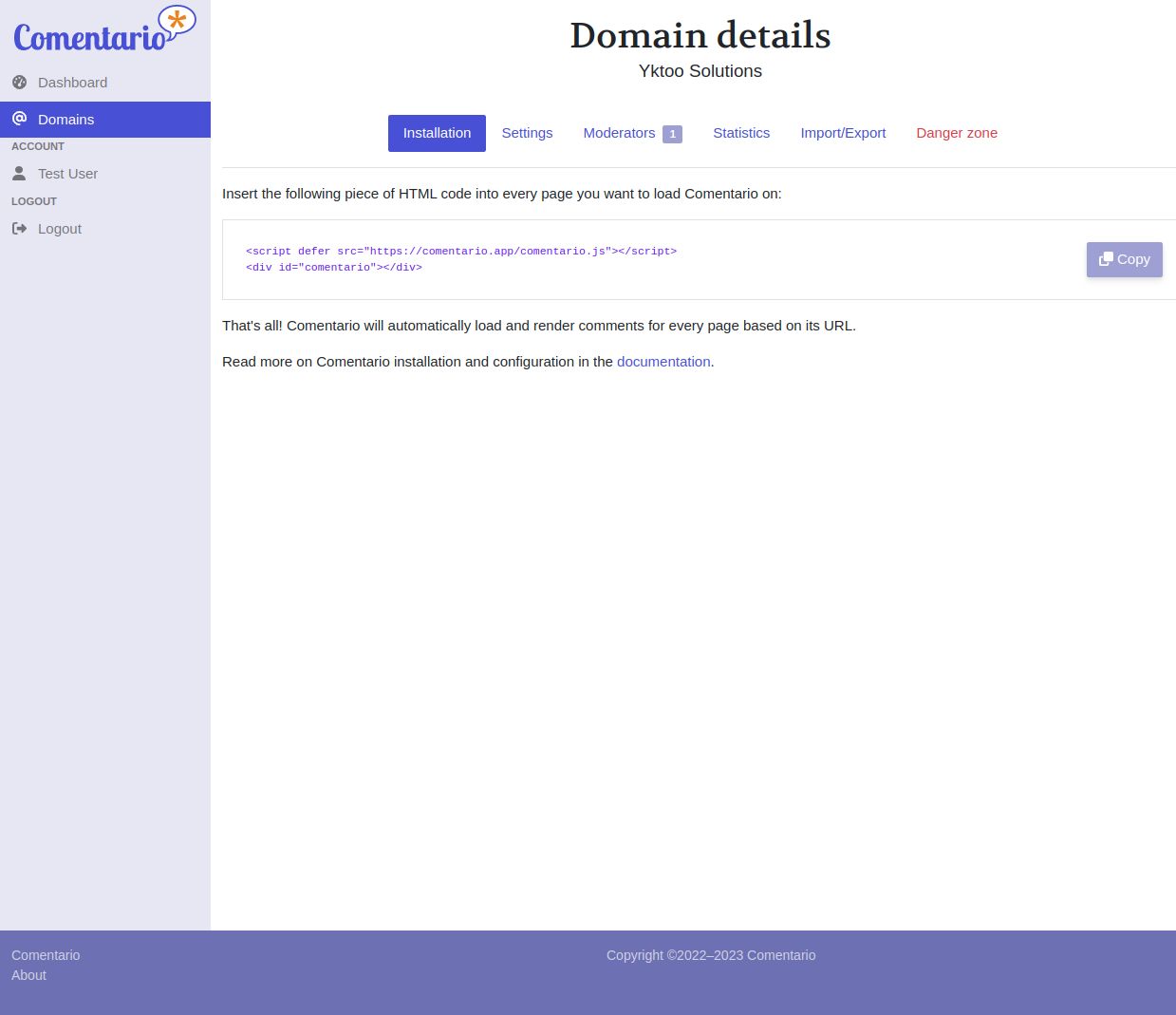Click the asterisk in the Comentario logo
The image size is (1176, 1015).
(x=177, y=18)
